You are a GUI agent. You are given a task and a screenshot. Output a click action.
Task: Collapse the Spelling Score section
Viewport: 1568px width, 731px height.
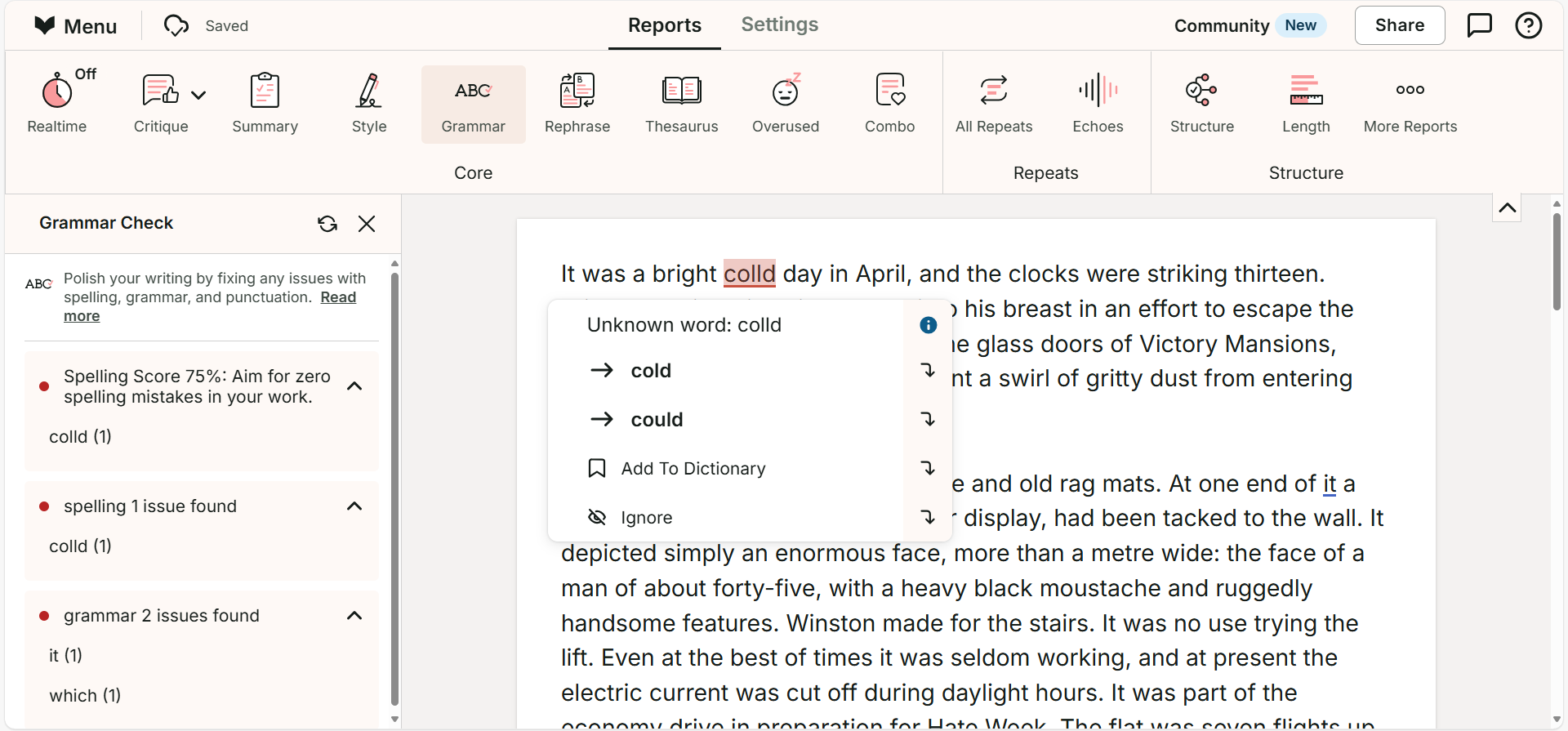click(354, 386)
